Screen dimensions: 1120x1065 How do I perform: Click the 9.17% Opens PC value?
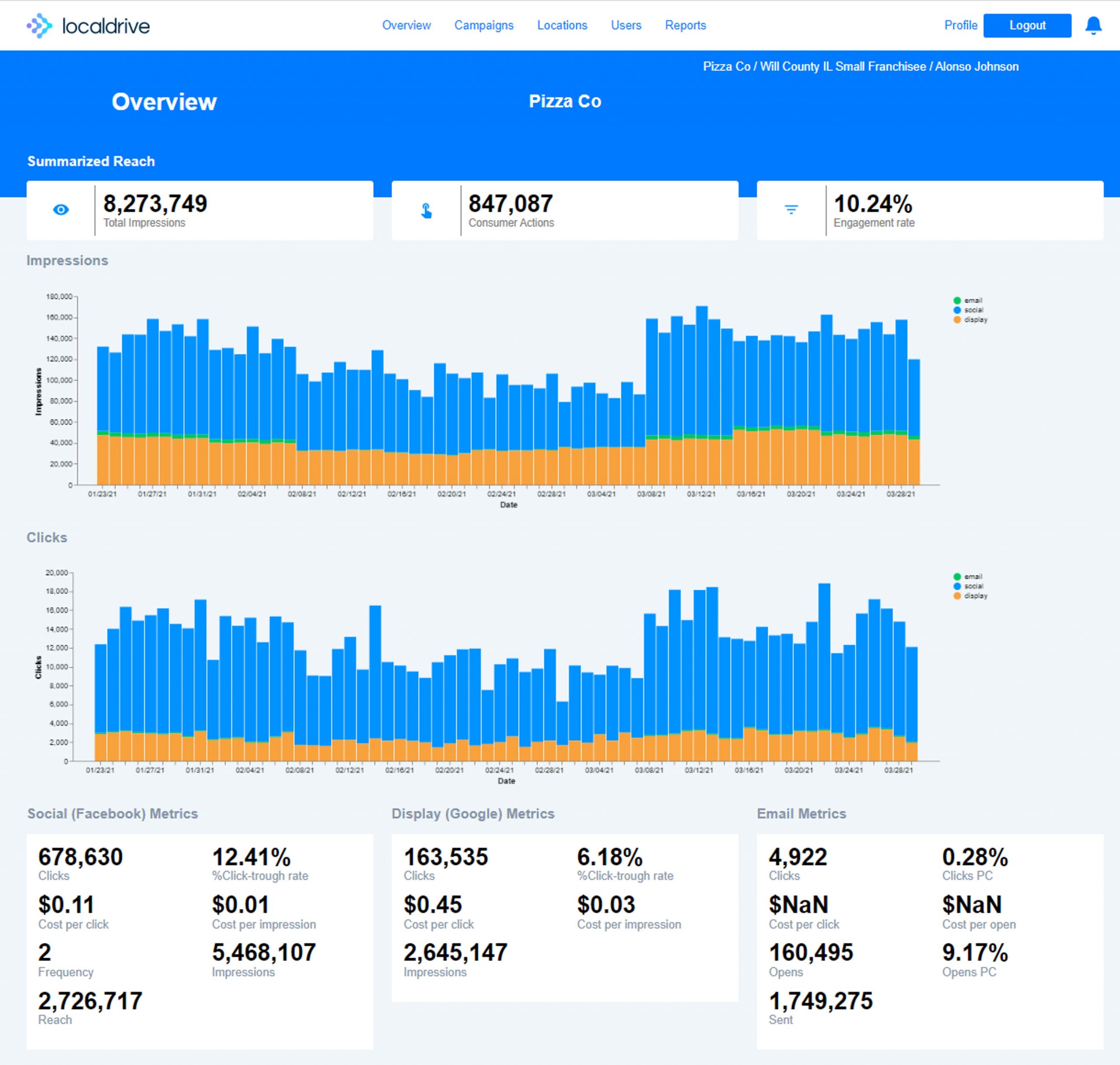[975, 952]
